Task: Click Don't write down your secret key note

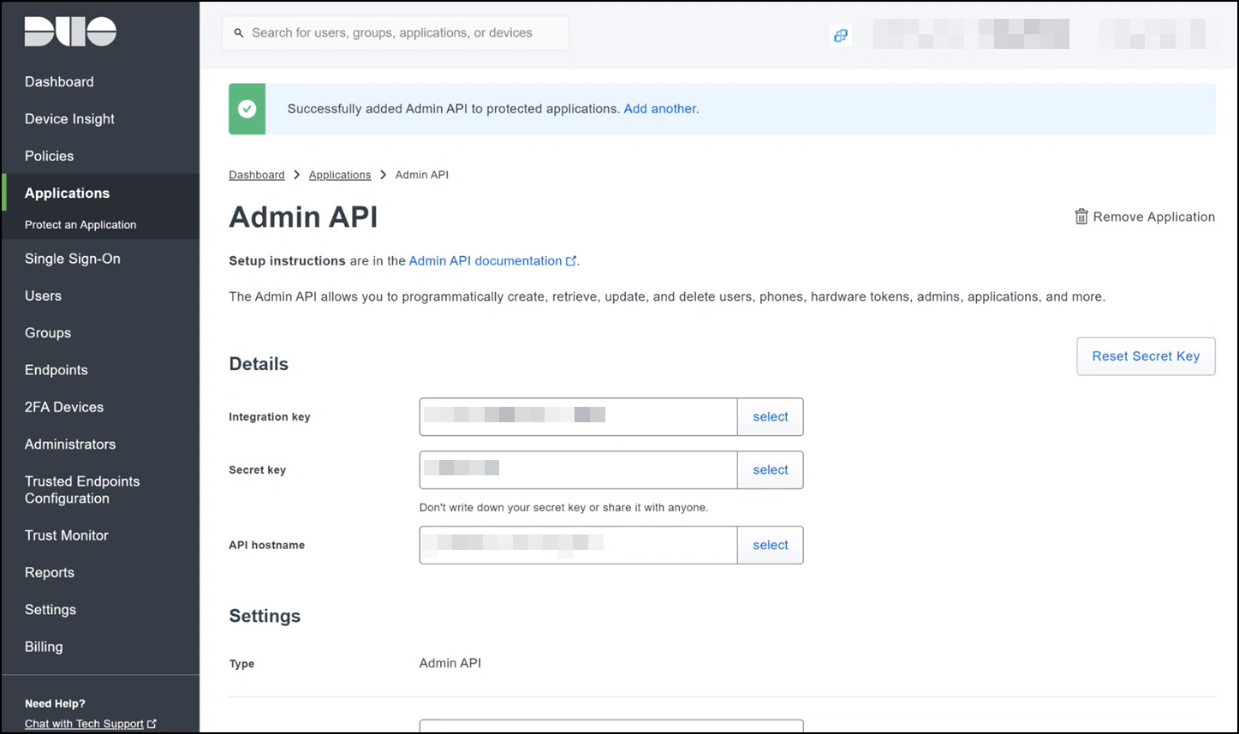Action: (563, 508)
